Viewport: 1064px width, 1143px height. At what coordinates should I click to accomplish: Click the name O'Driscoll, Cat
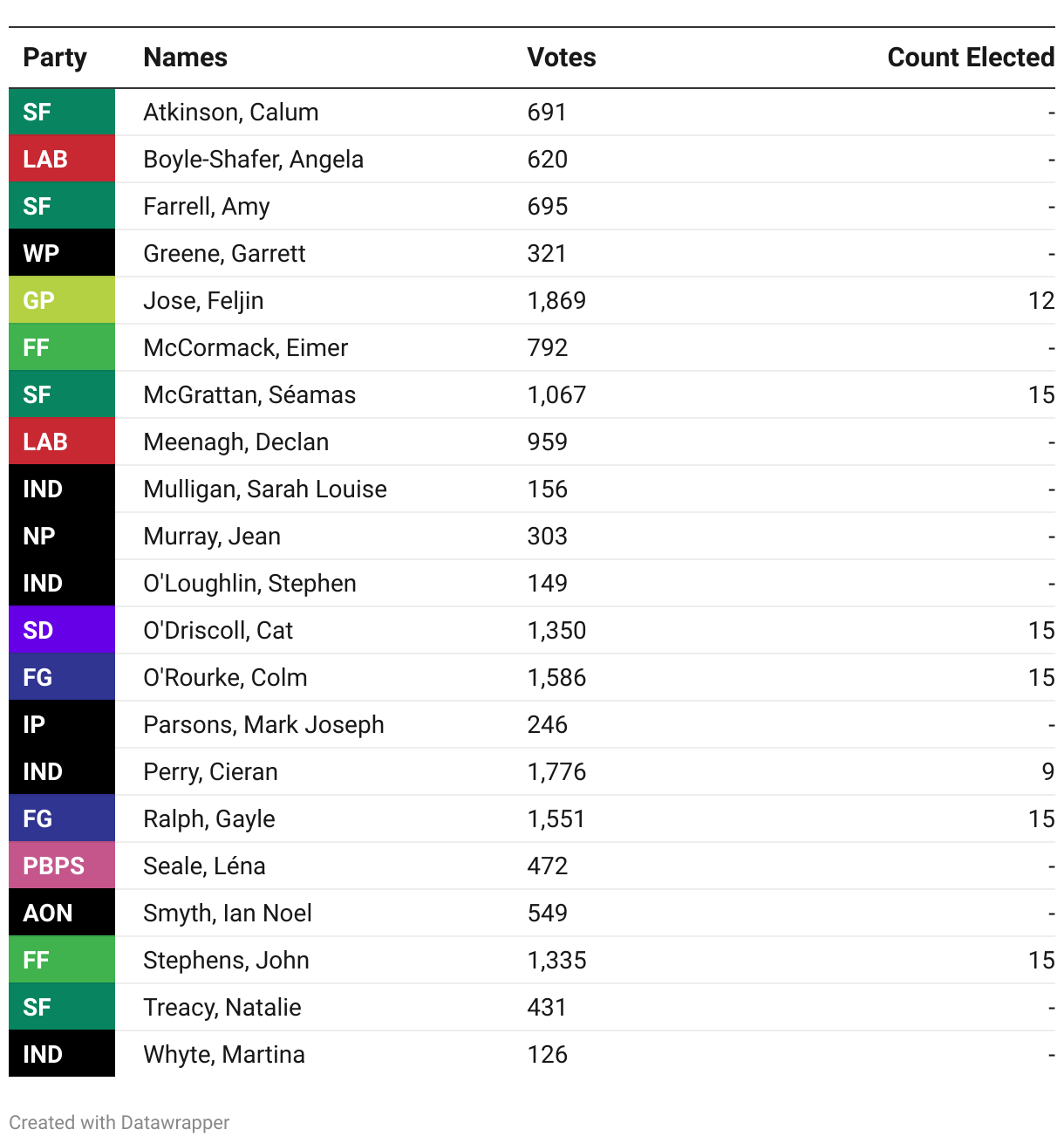(x=218, y=631)
